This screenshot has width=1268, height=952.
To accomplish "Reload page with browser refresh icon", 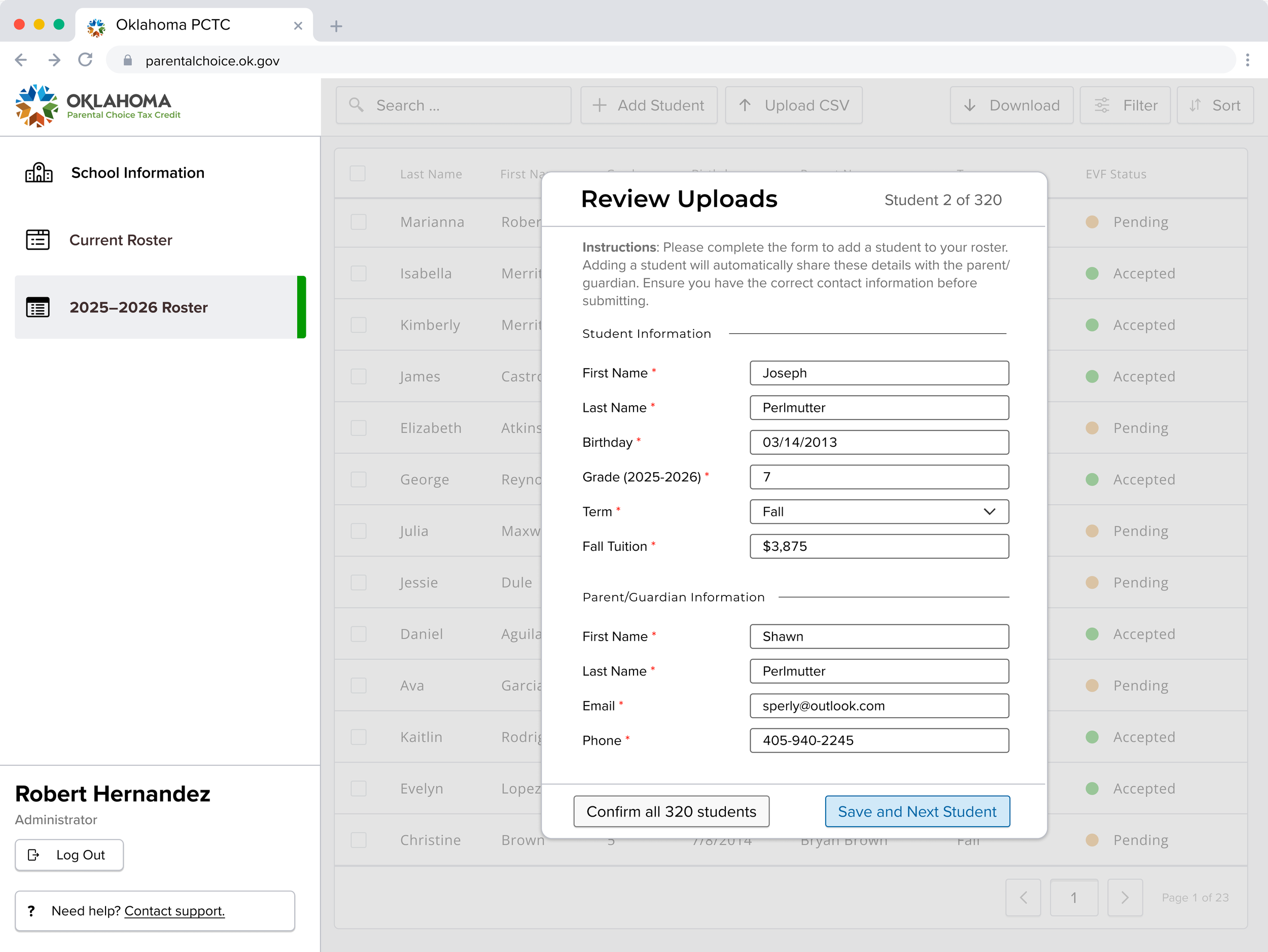I will (x=85, y=60).
